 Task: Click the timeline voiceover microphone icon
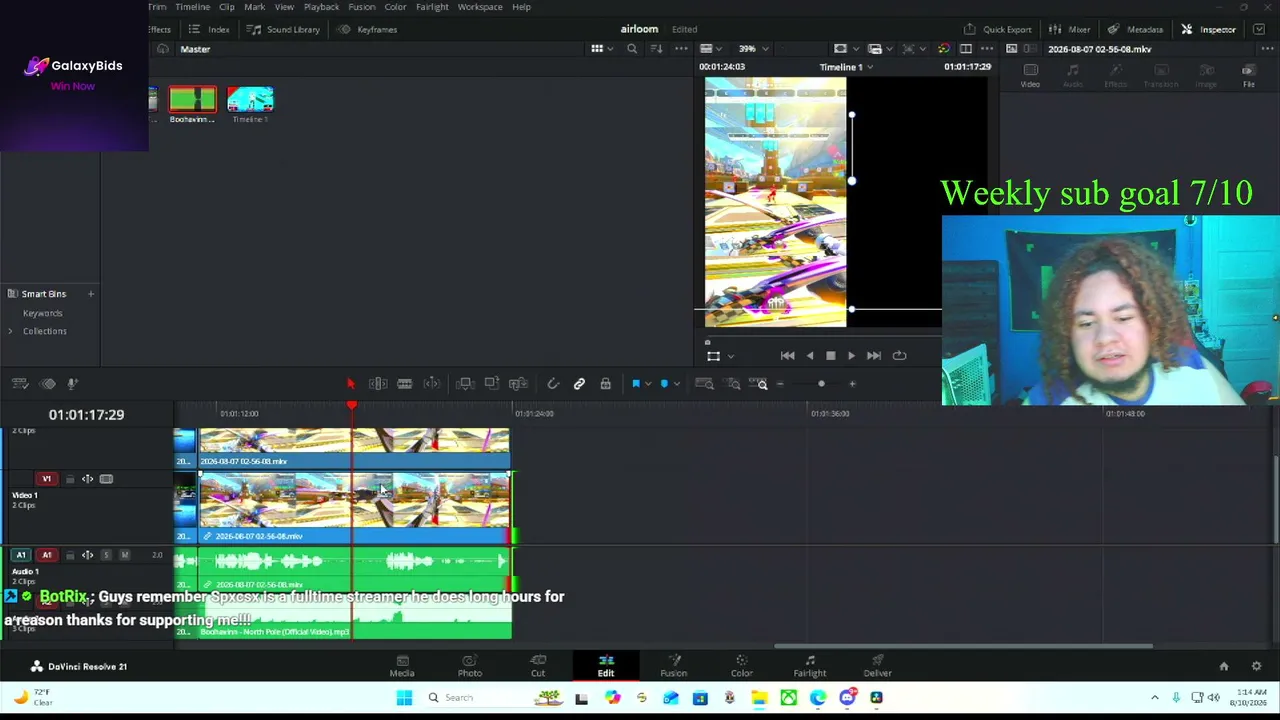point(72,384)
